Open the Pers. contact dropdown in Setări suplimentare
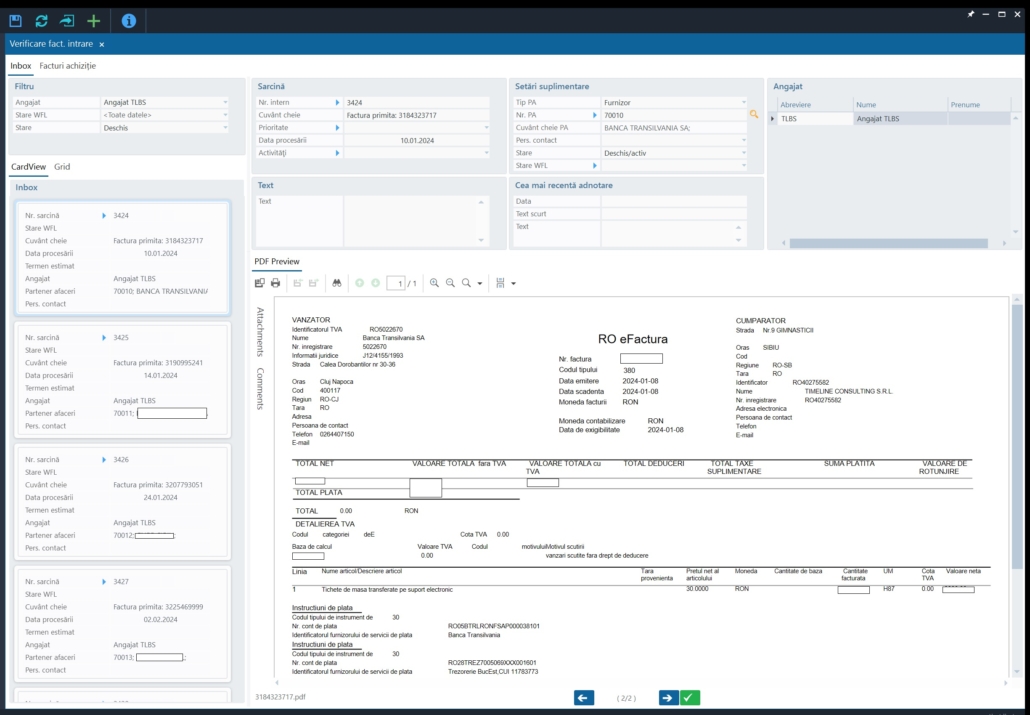1030x715 pixels. coord(744,140)
